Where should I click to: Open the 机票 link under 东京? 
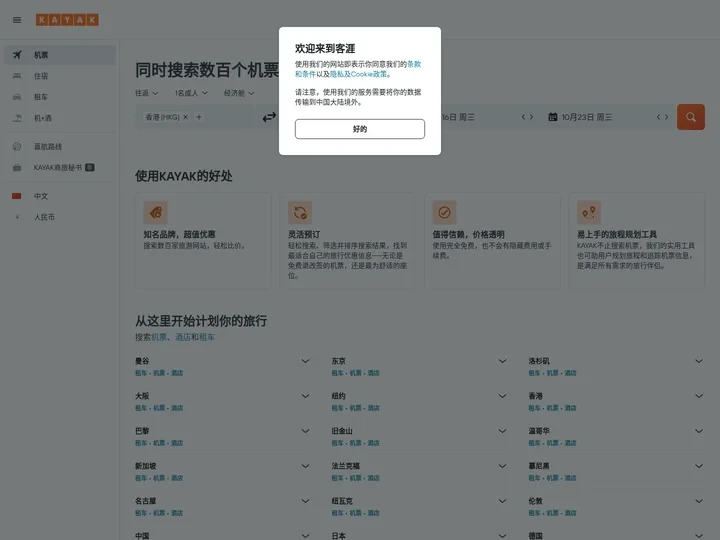355,373
